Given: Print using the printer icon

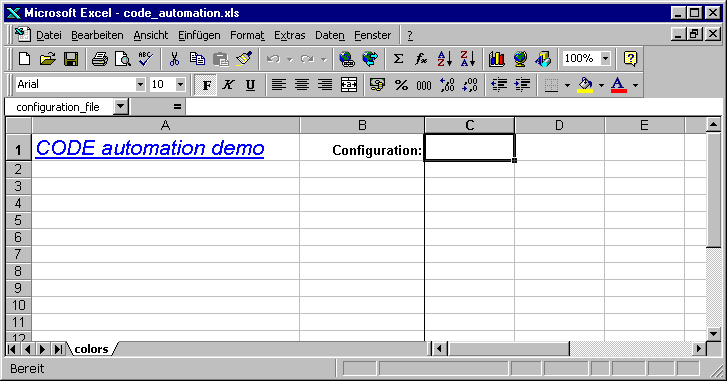Looking at the screenshot, I should pos(99,59).
